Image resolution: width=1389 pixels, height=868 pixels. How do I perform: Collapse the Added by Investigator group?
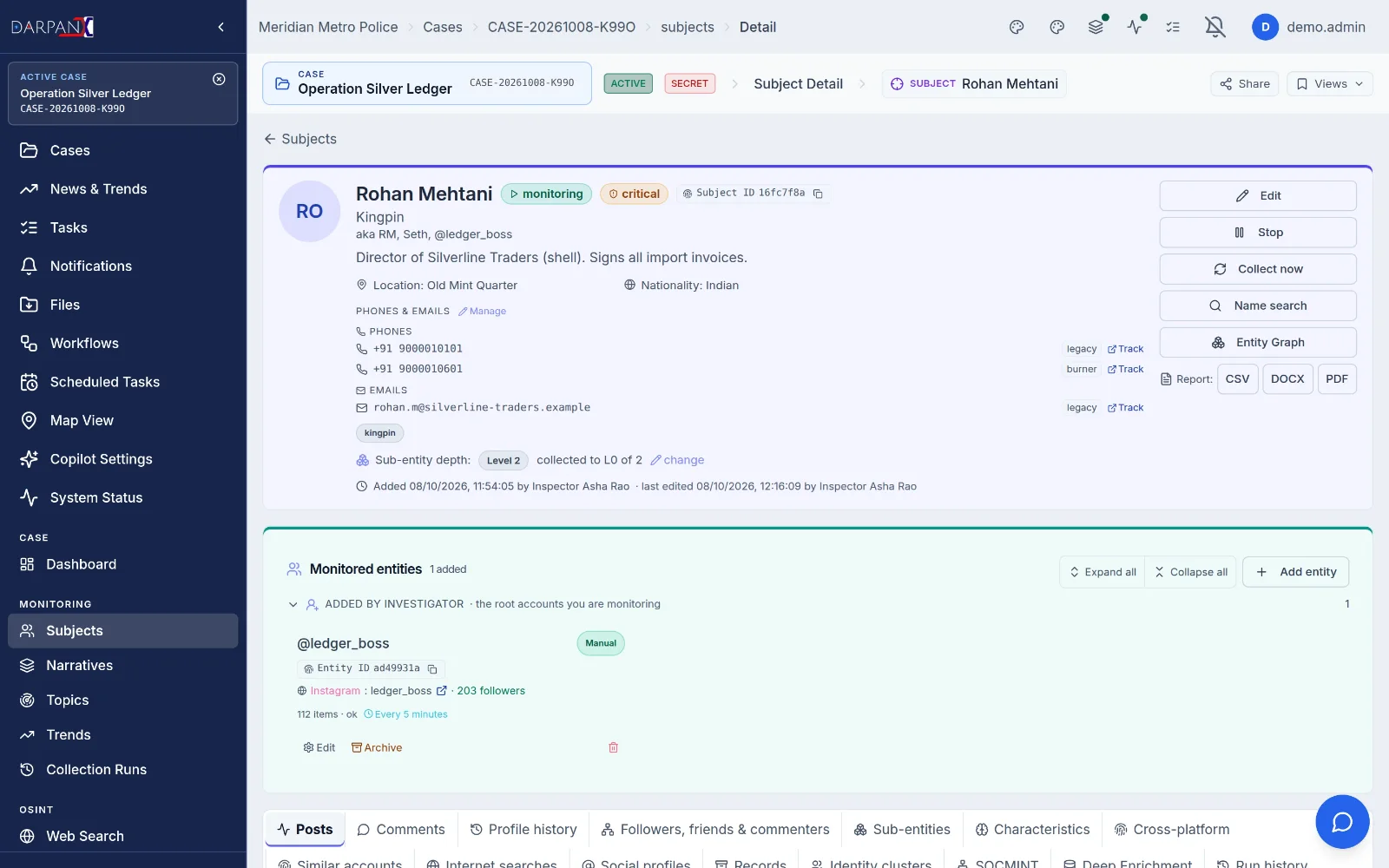[x=293, y=604]
